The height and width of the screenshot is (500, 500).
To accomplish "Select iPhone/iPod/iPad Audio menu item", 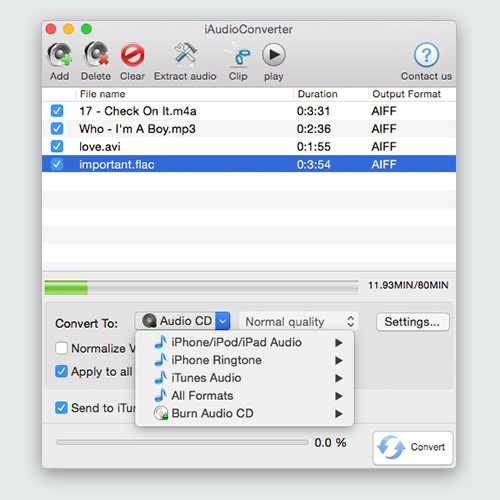I will 245,342.
